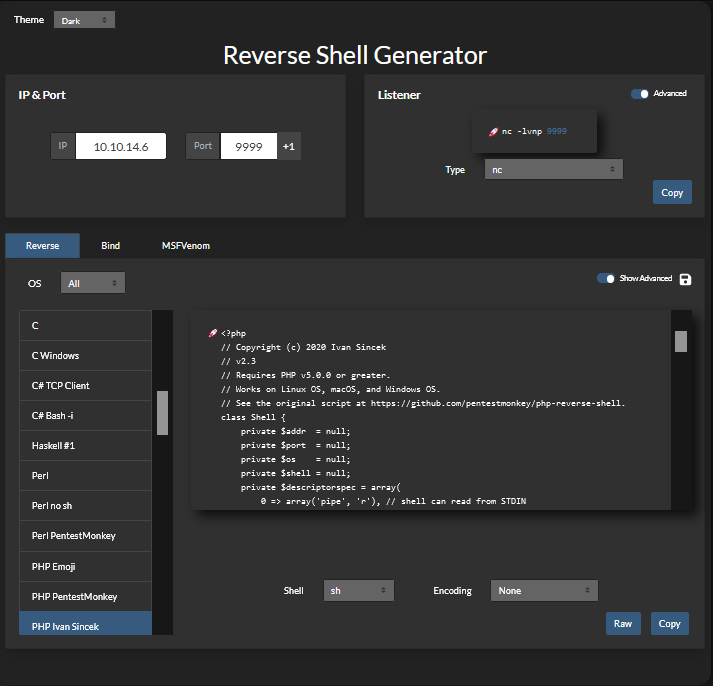Click the Raw button
Image resolution: width=713 pixels, height=686 pixels.
pos(623,623)
